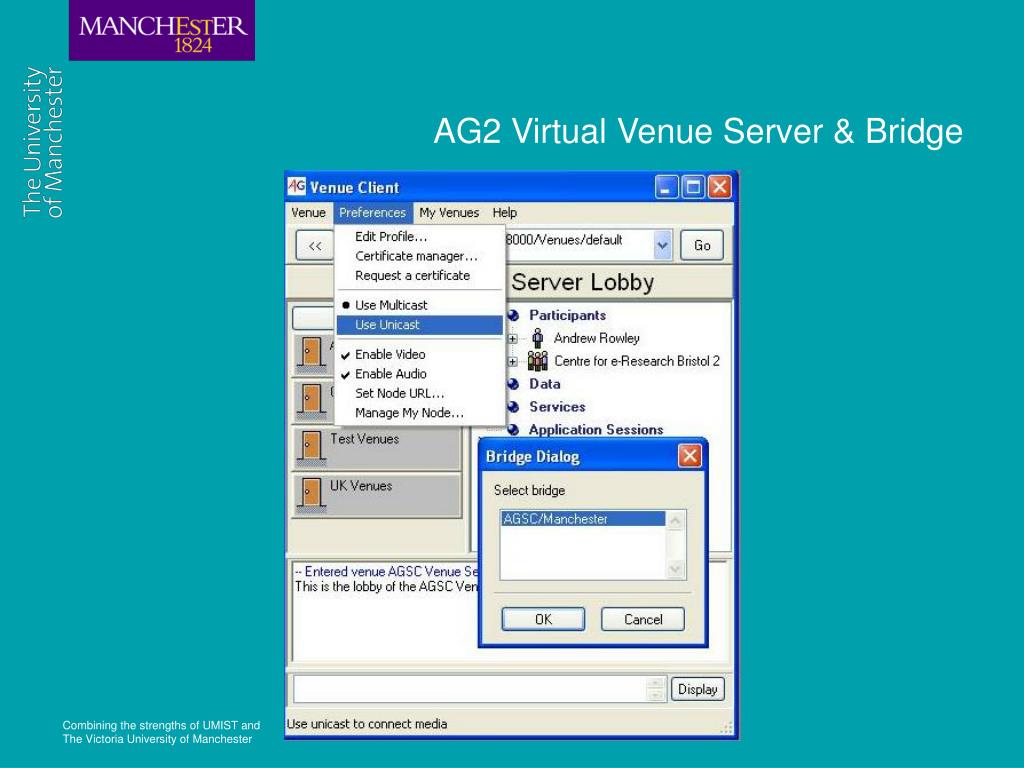Click the chat text input field
The image size is (1024, 768).
pos(470,689)
